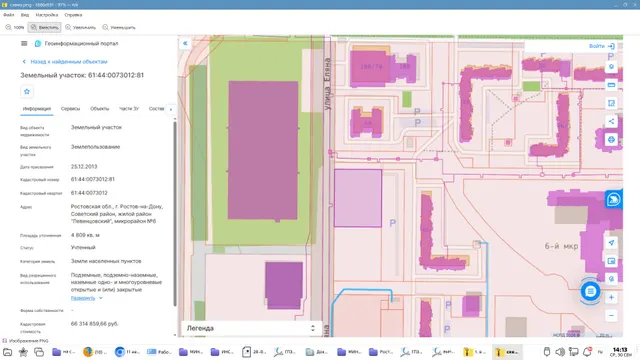Open the Справка menu
This screenshot has height=360, width=640.
tap(73, 15)
